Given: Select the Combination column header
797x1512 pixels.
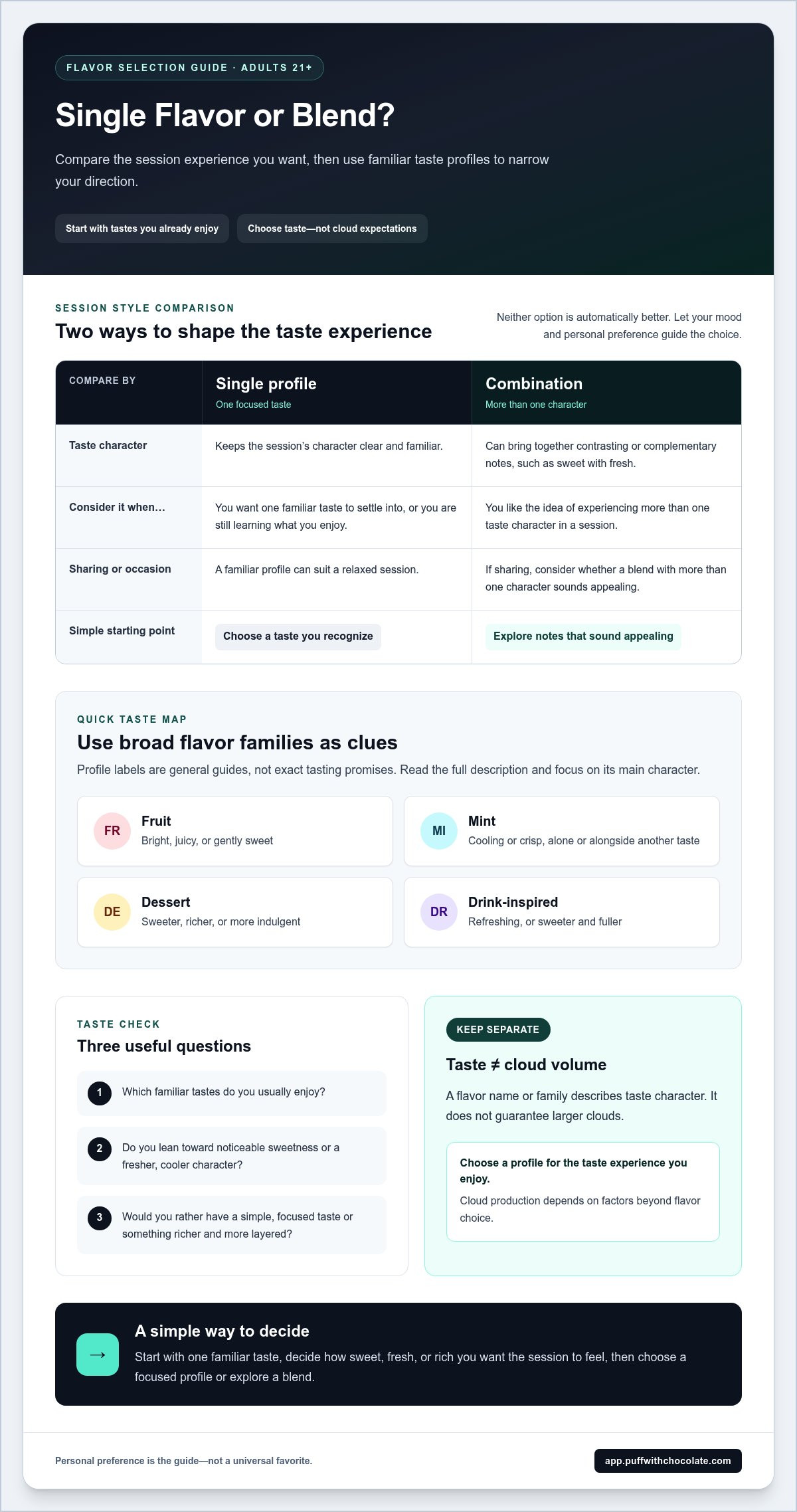Looking at the screenshot, I should pyautogui.click(x=606, y=393).
